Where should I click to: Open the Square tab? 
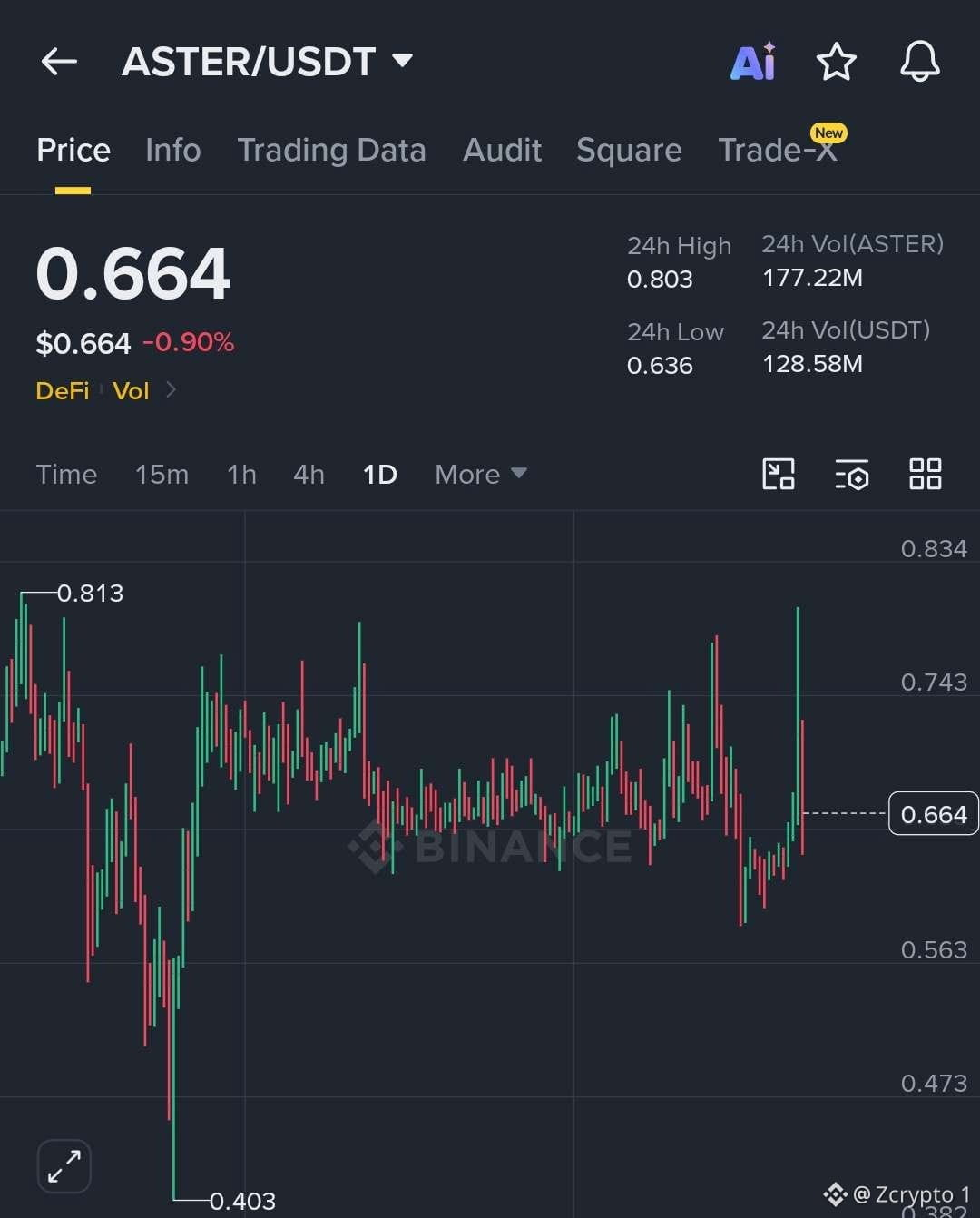629,150
